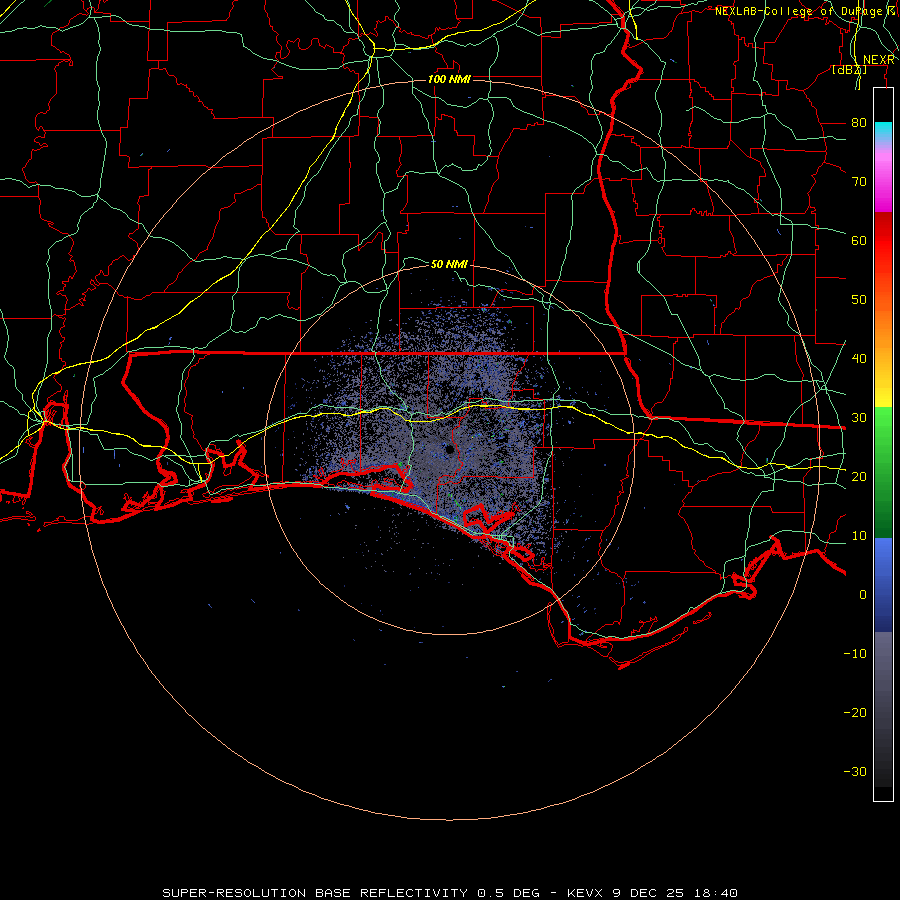This screenshot has height=900, width=900.
Task: Click the 10 value on the dBZ scale
Action: 859,536
